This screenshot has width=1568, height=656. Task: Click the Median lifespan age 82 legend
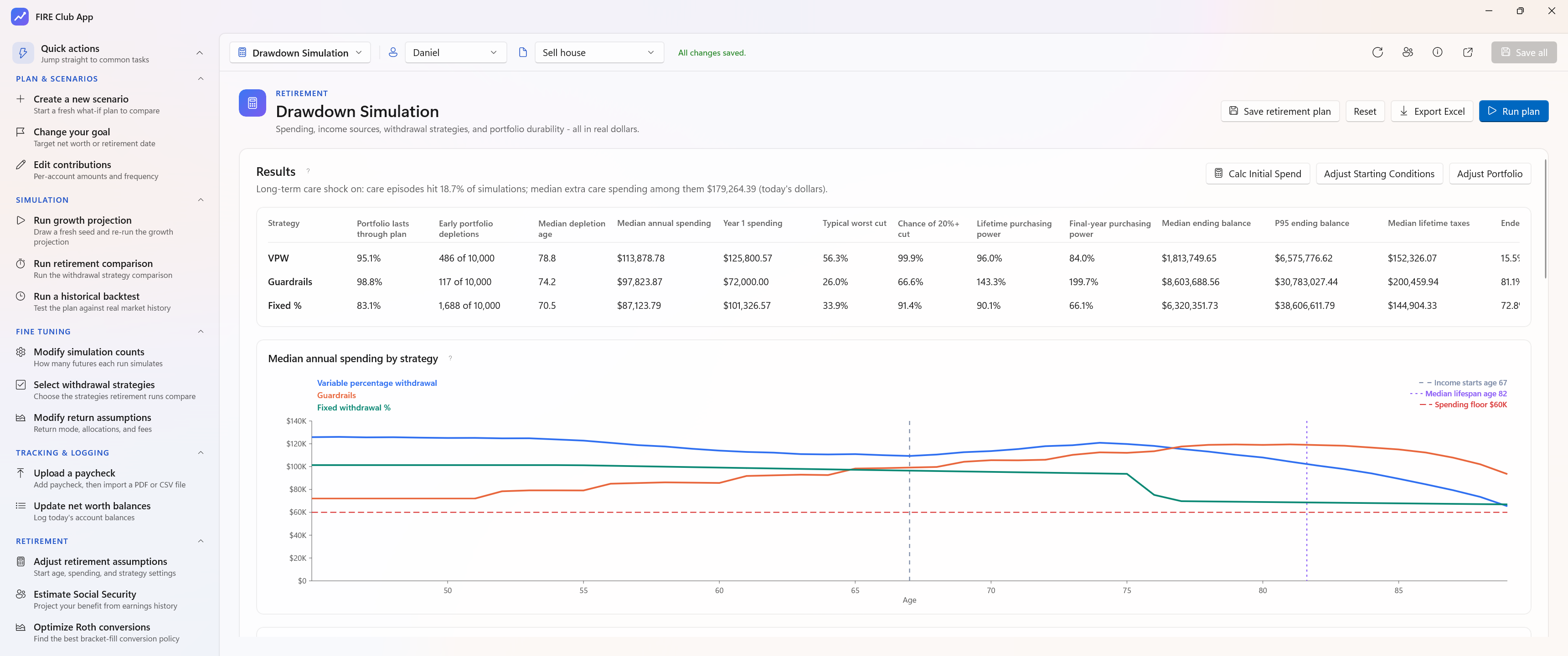pyautogui.click(x=1459, y=393)
